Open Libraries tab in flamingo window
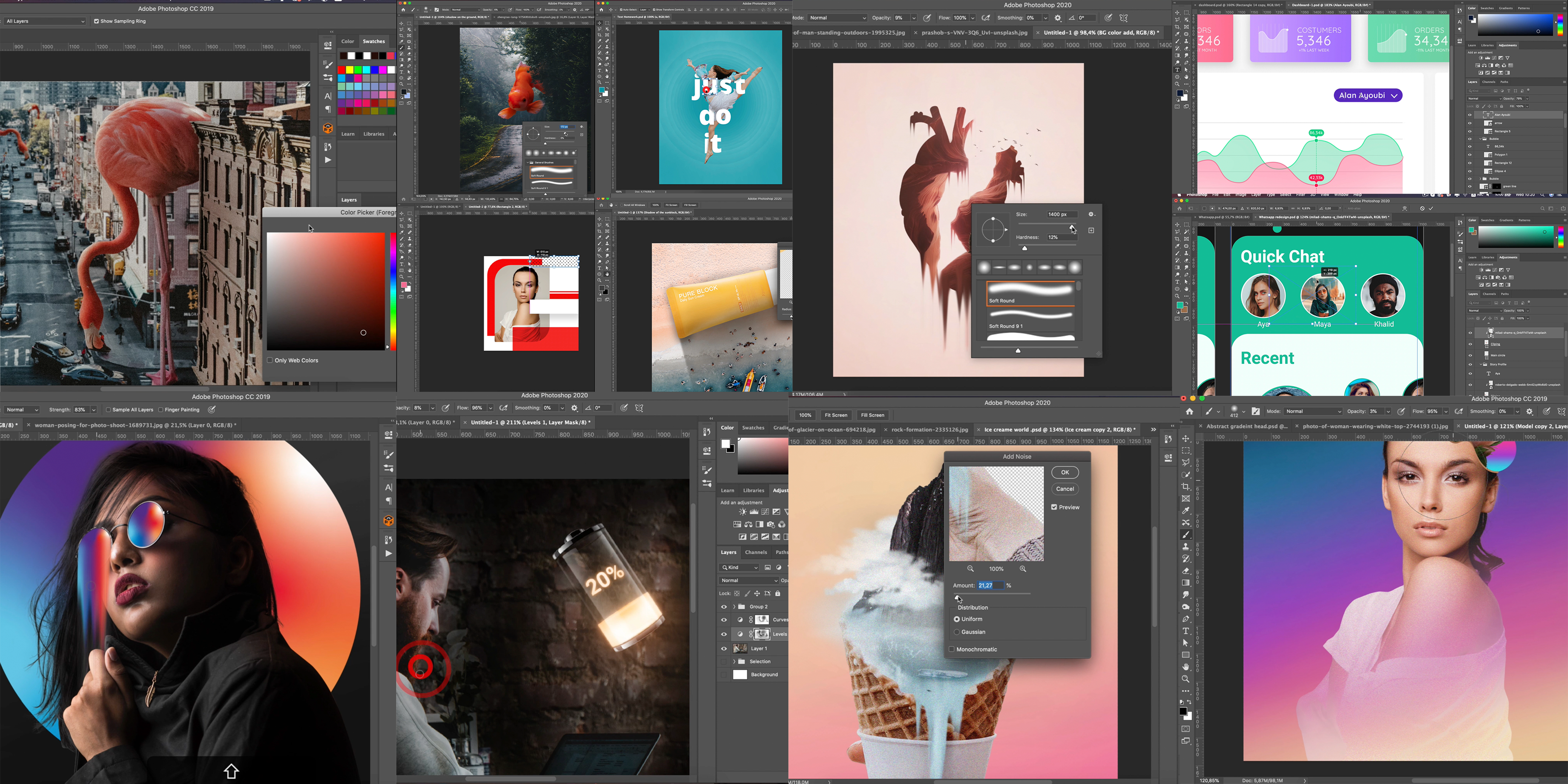This screenshot has width=1568, height=784. [374, 134]
